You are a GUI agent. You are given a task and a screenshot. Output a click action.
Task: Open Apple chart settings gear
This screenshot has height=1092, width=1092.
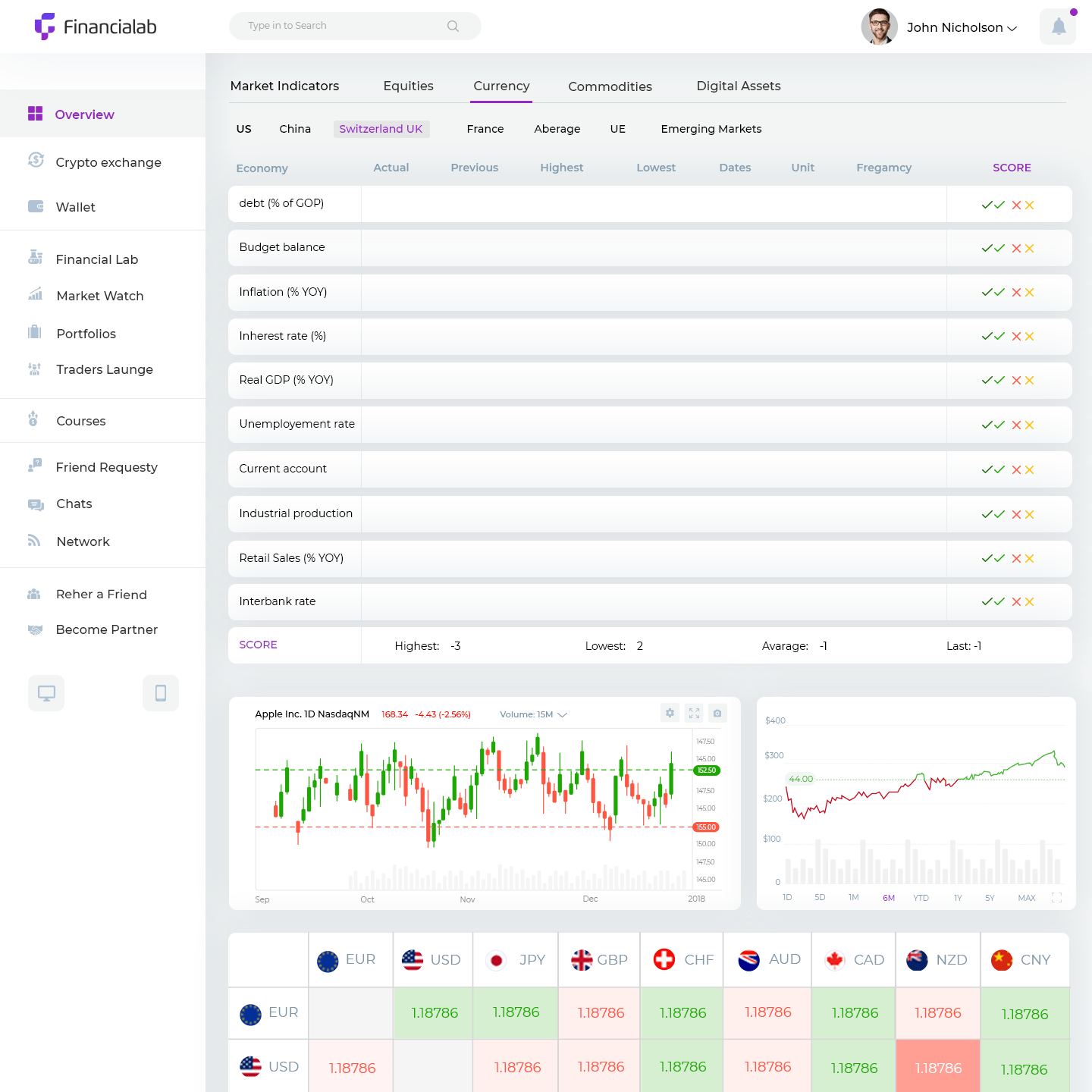670,713
